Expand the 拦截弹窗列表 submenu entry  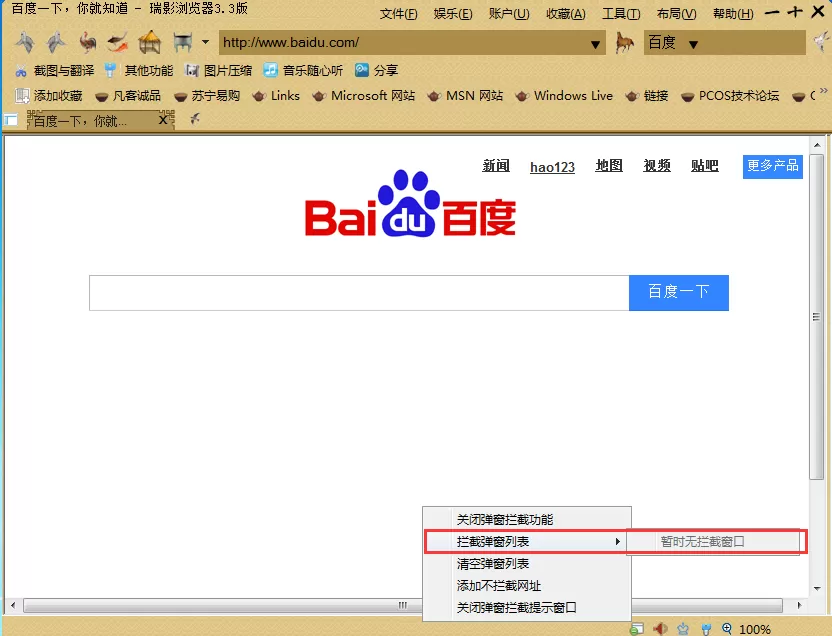[527, 542]
